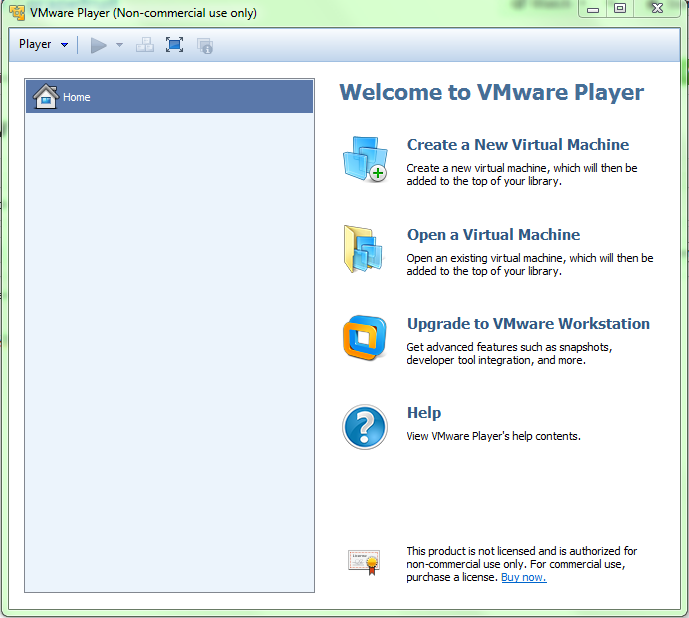Viewport: 689px width, 618px height.
Task: Click the license certificate icon
Action: tap(364, 562)
